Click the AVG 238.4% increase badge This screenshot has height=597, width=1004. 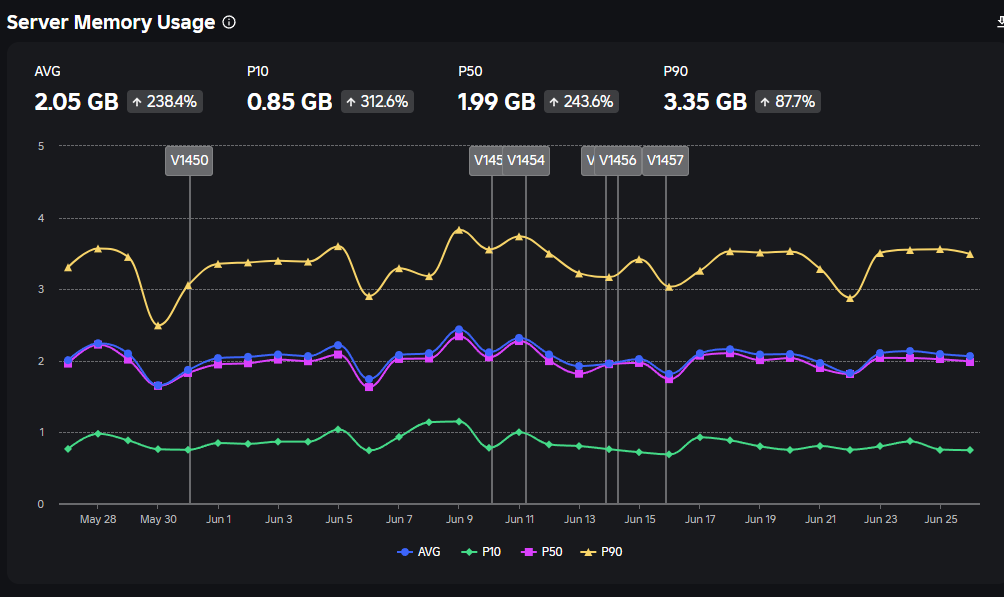tap(165, 101)
